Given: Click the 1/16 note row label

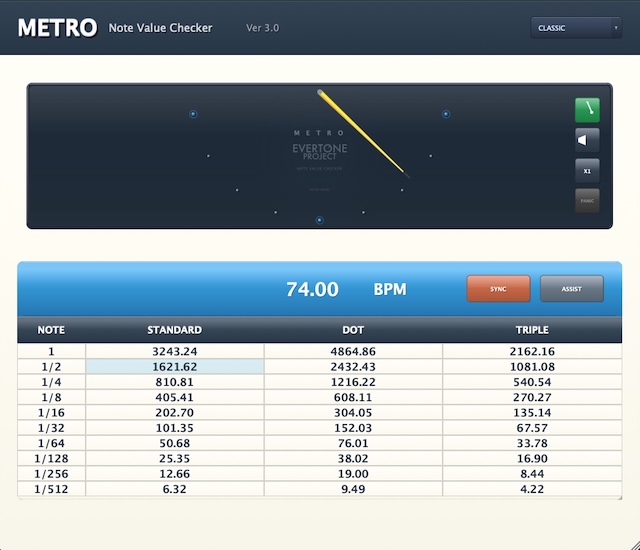Looking at the screenshot, I should (x=51, y=412).
